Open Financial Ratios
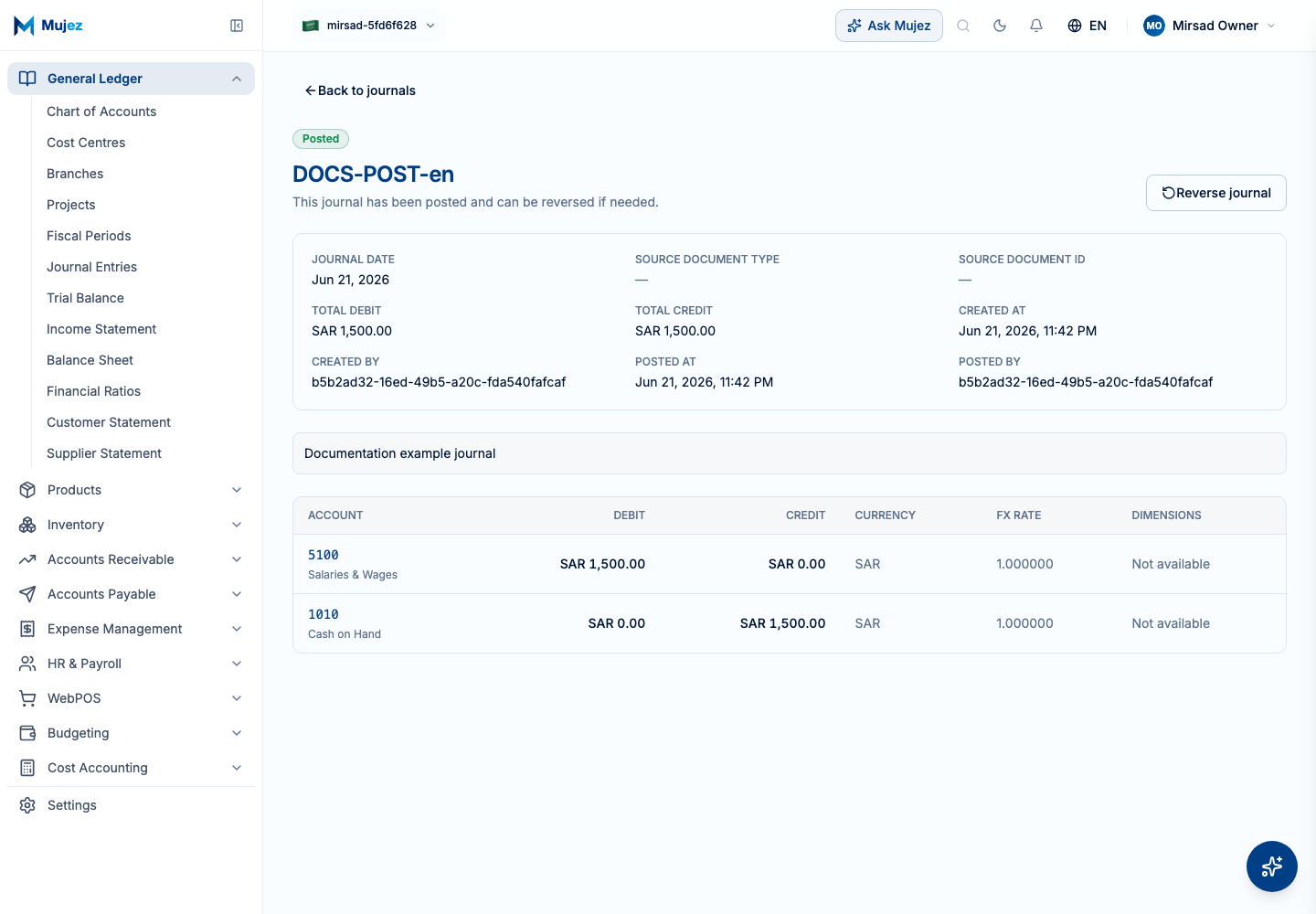 (x=93, y=391)
